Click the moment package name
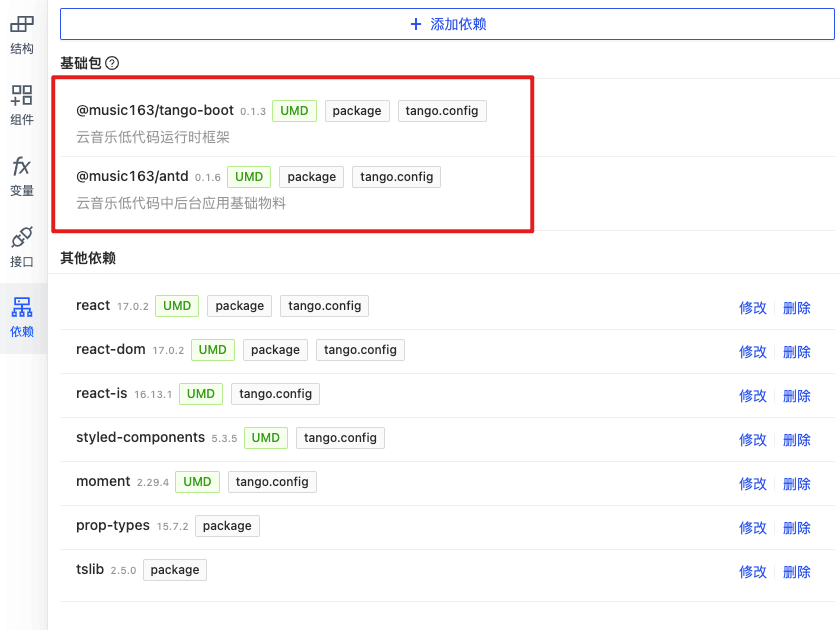The width and height of the screenshot is (840, 630). [x=103, y=481]
